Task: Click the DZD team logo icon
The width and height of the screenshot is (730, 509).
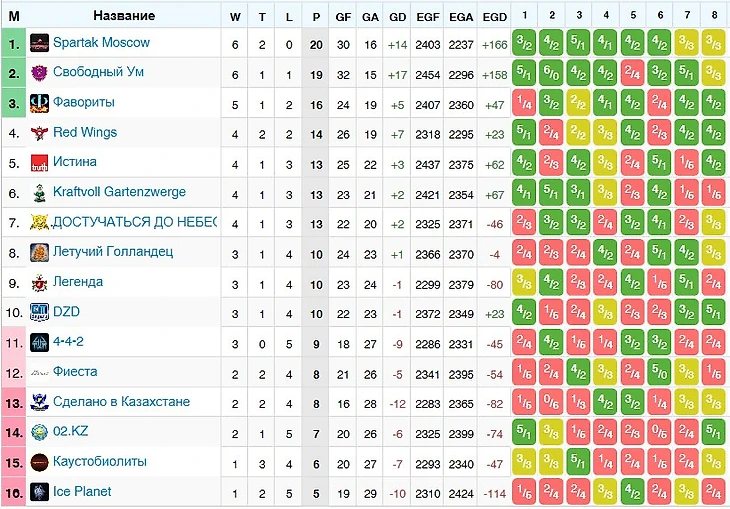Action: pyautogui.click(x=39, y=312)
